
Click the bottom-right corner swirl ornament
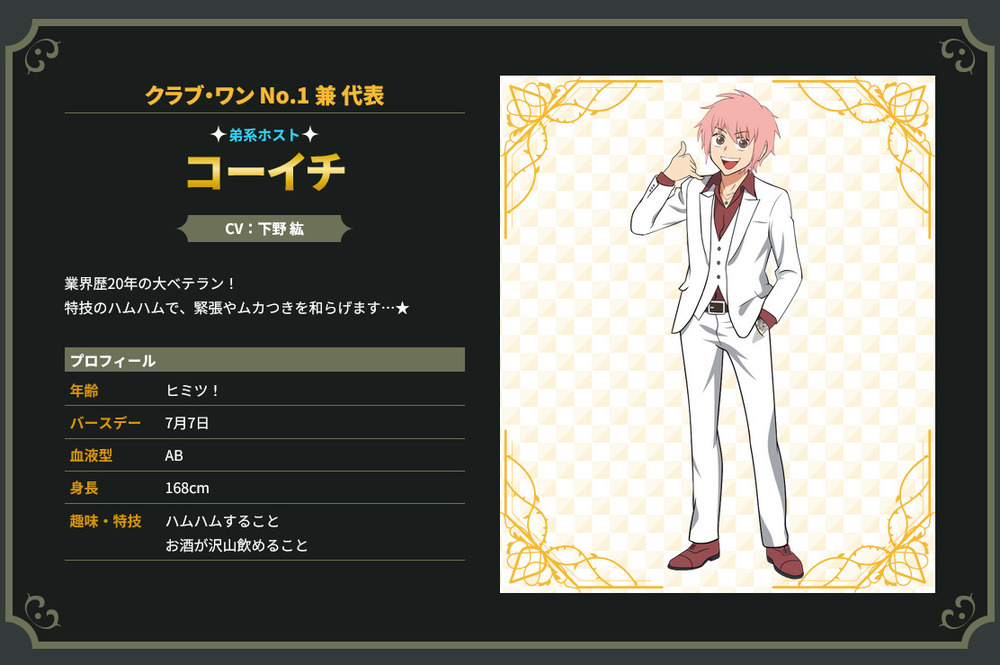point(958,611)
